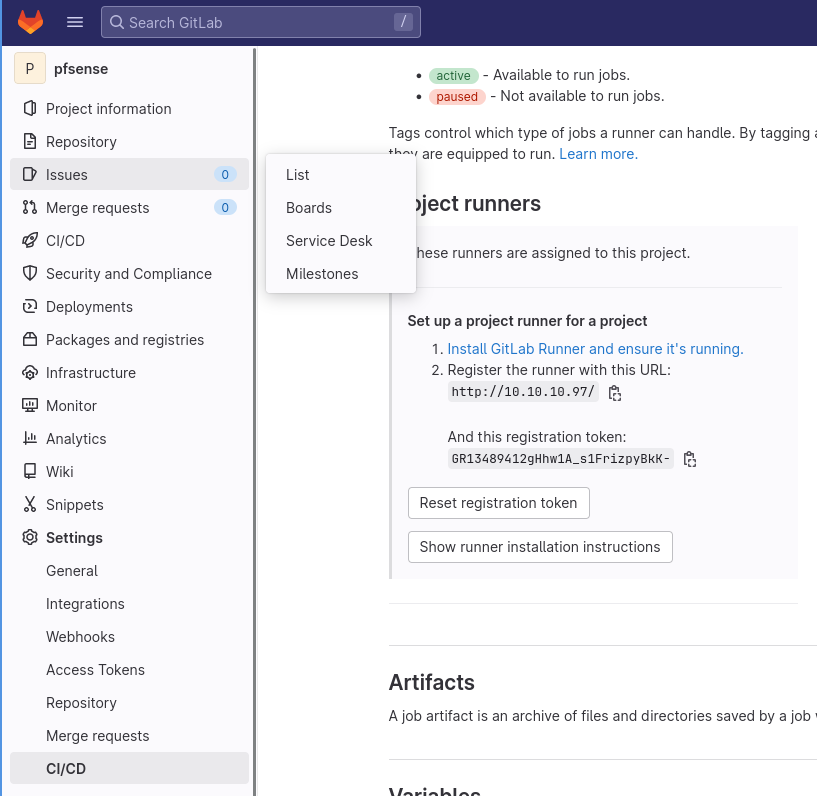This screenshot has width=817, height=796.
Task: Open CI/CD rocket icon in sidebar
Action: pos(30,241)
